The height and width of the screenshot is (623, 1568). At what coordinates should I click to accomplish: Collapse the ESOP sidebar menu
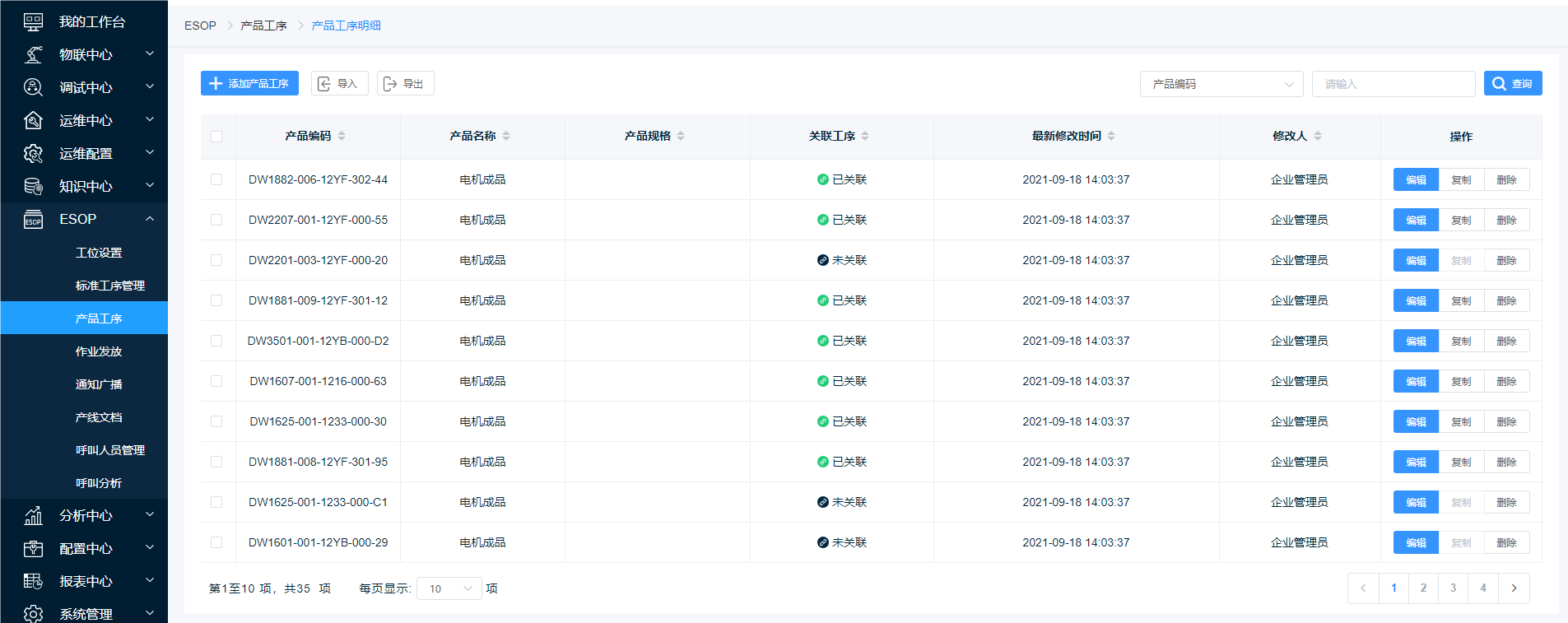(x=150, y=219)
